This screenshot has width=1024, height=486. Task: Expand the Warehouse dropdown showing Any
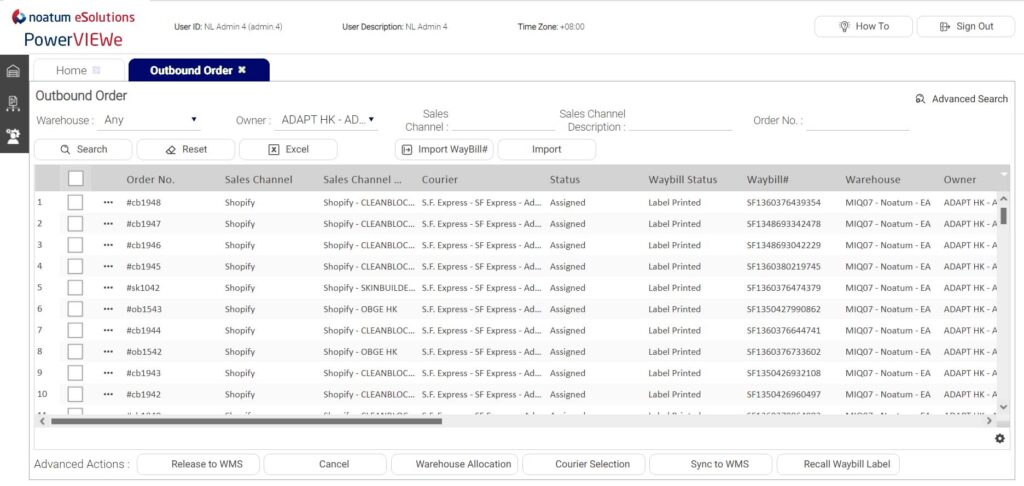tap(150, 120)
